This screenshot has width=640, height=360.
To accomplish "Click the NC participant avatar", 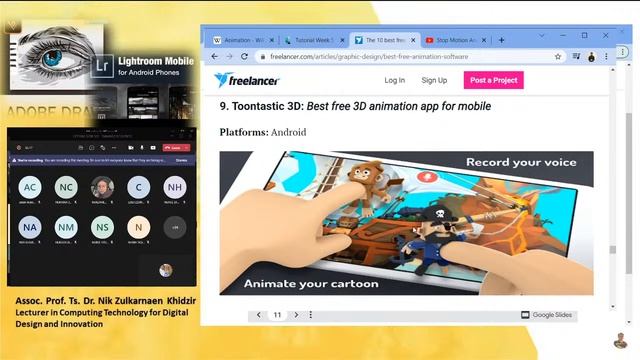I will tap(66, 187).
